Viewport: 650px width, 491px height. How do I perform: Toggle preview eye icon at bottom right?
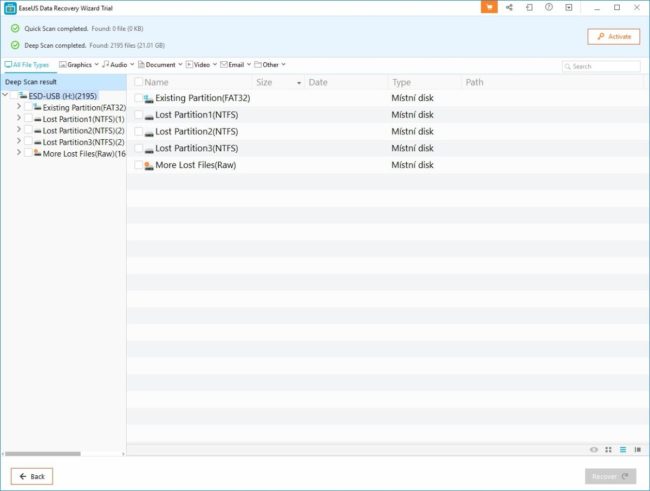click(x=594, y=450)
